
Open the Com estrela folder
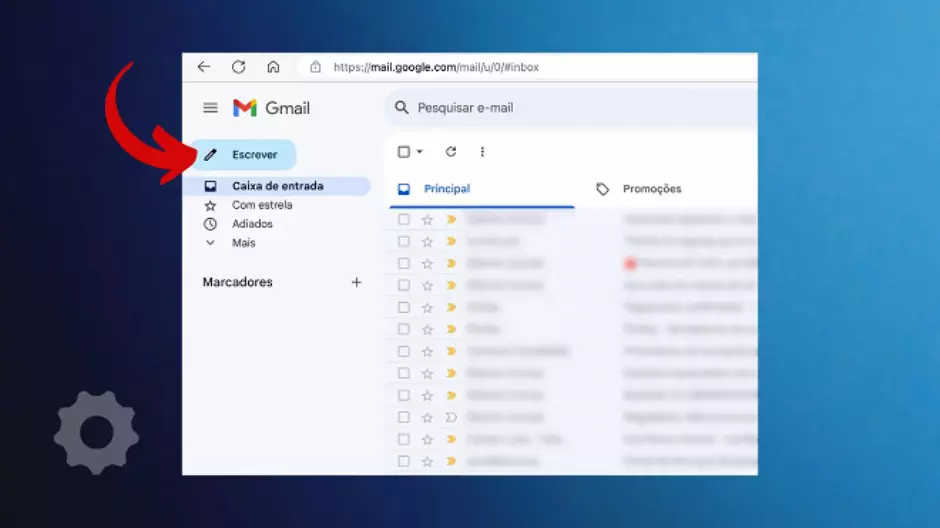coord(262,205)
